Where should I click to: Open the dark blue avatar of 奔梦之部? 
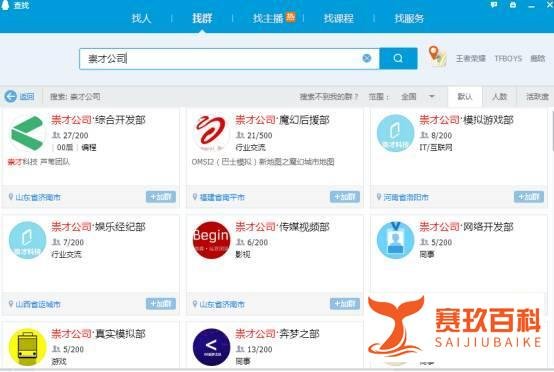pyautogui.click(x=211, y=347)
